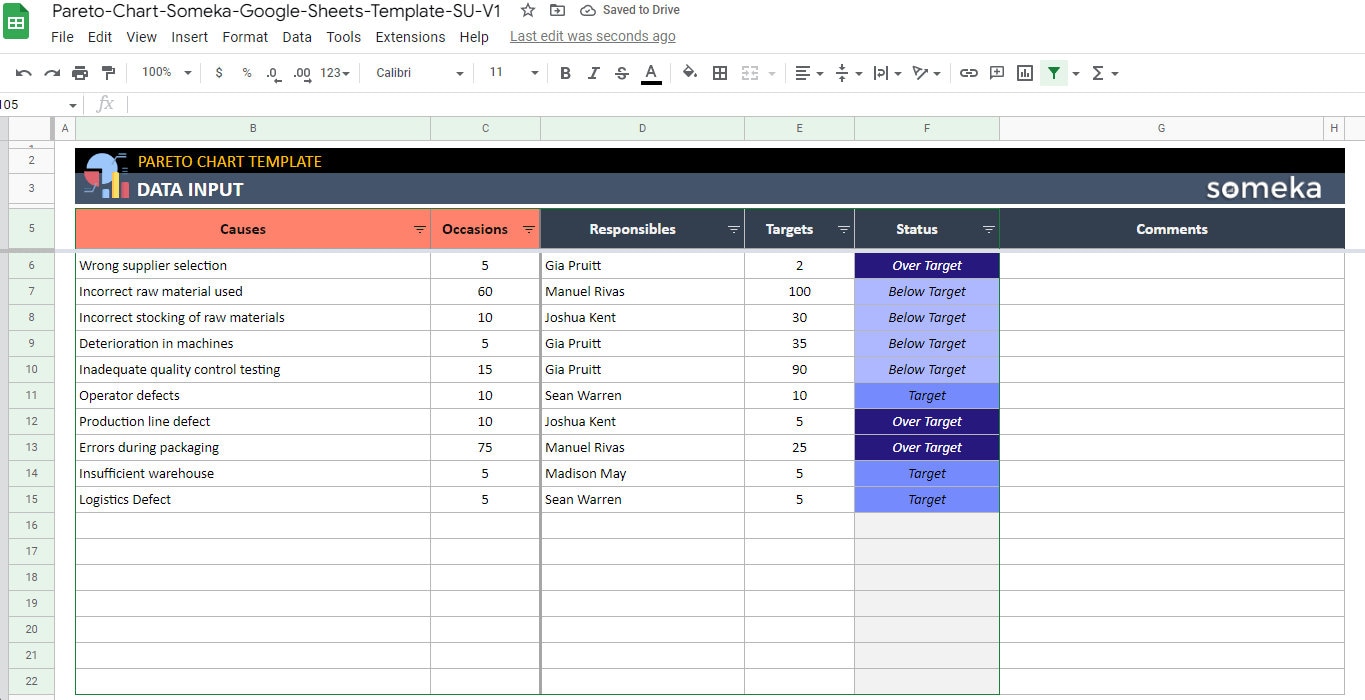Click the Insert link icon

pyautogui.click(x=967, y=72)
